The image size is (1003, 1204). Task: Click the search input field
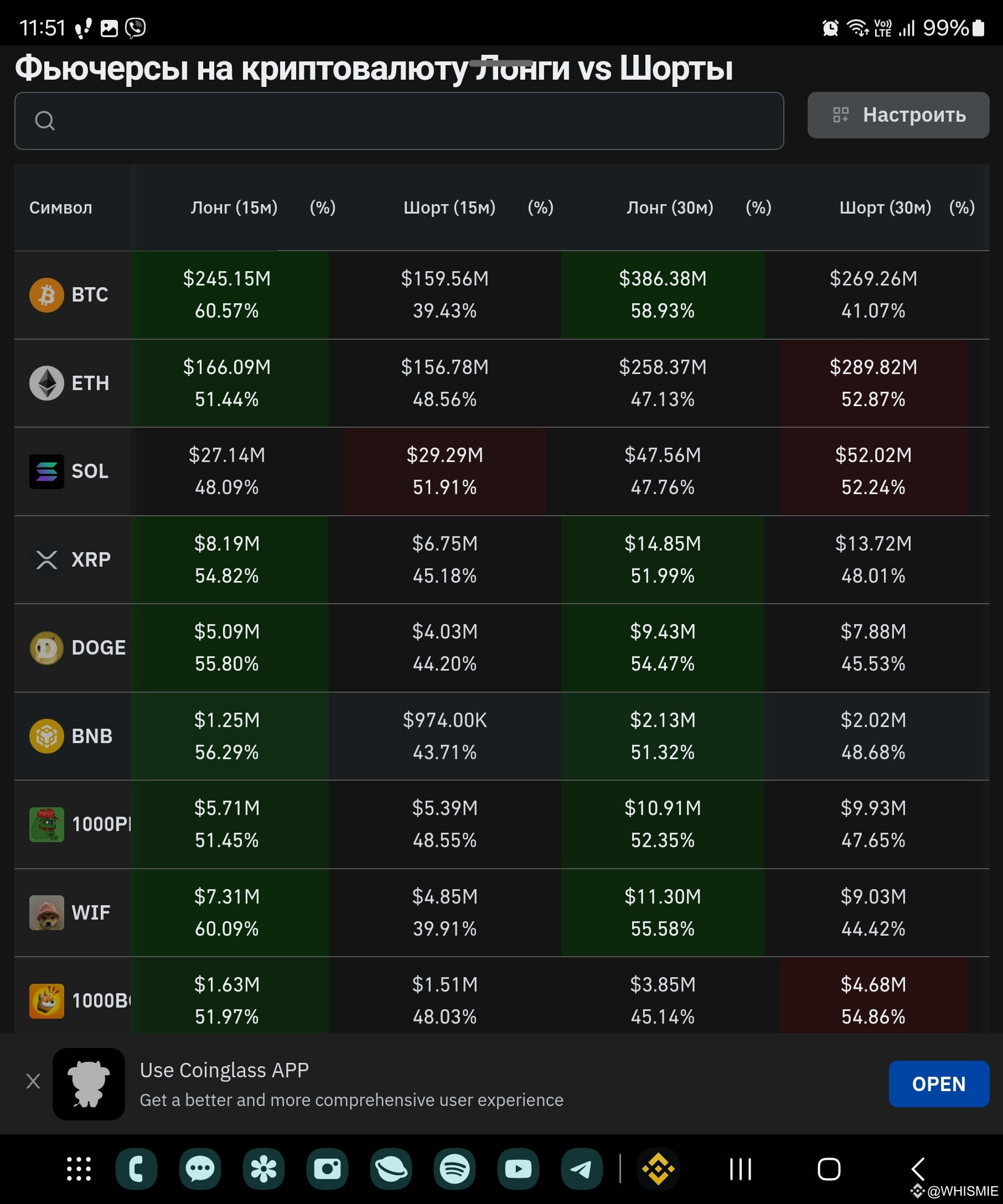pyautogui.click(x=399, y=121)
